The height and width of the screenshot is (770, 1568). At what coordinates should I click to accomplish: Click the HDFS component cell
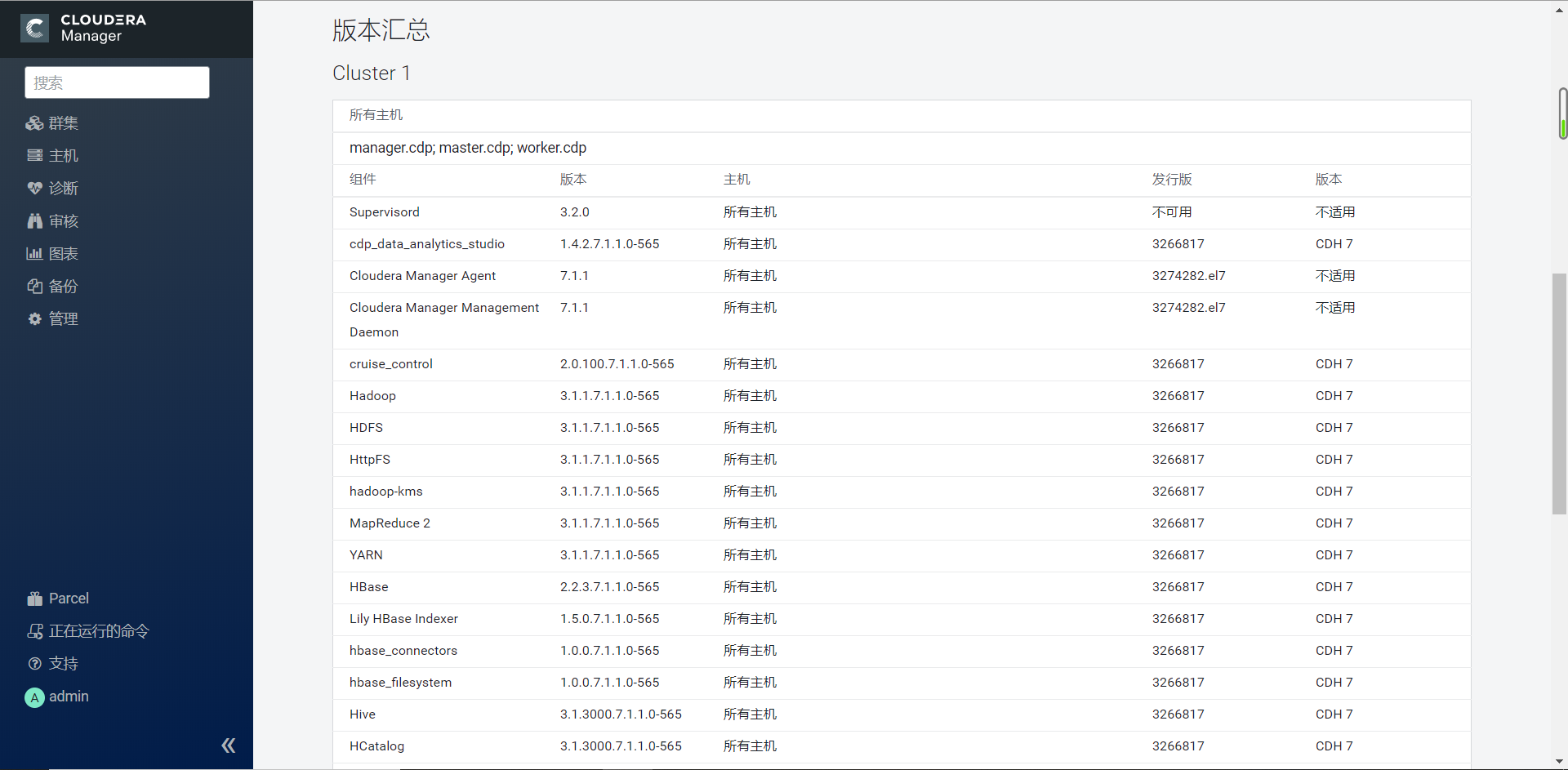click(x=366, y=428)
